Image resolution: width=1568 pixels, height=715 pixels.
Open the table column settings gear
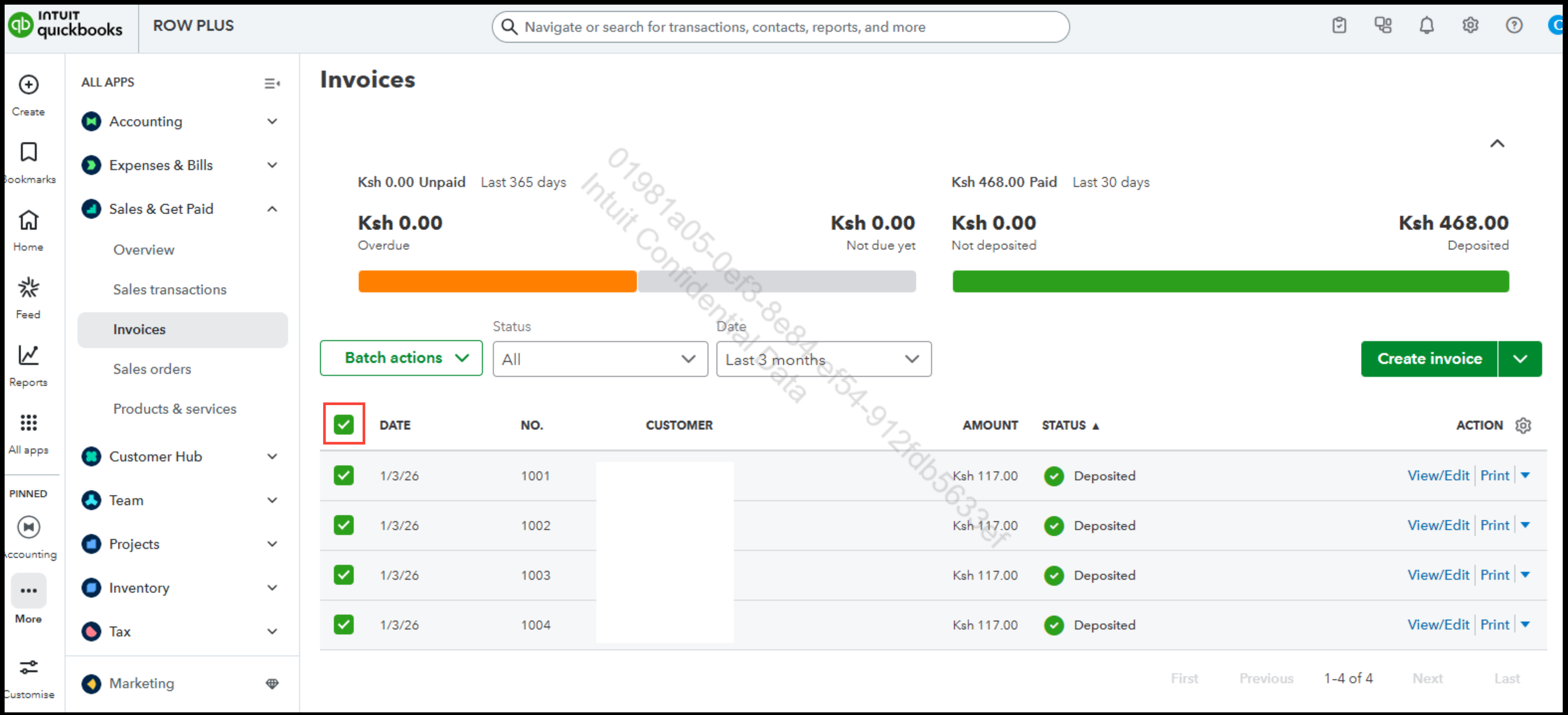[1523, 425]
